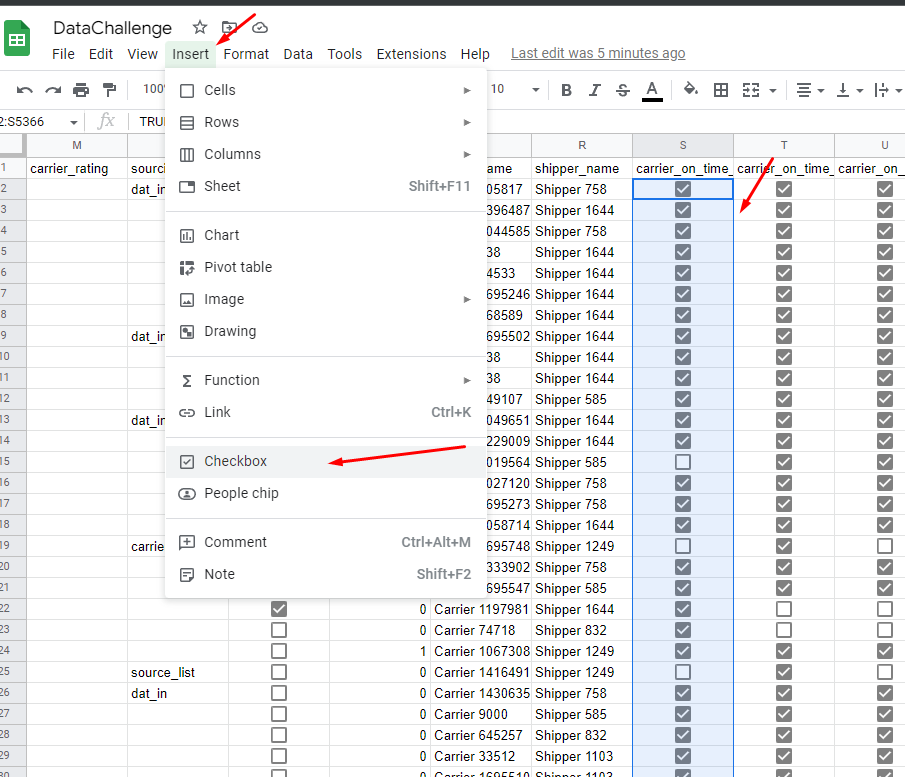Click the Italic formatting icon
Screen dimensions: 905x777
[594, 89]
